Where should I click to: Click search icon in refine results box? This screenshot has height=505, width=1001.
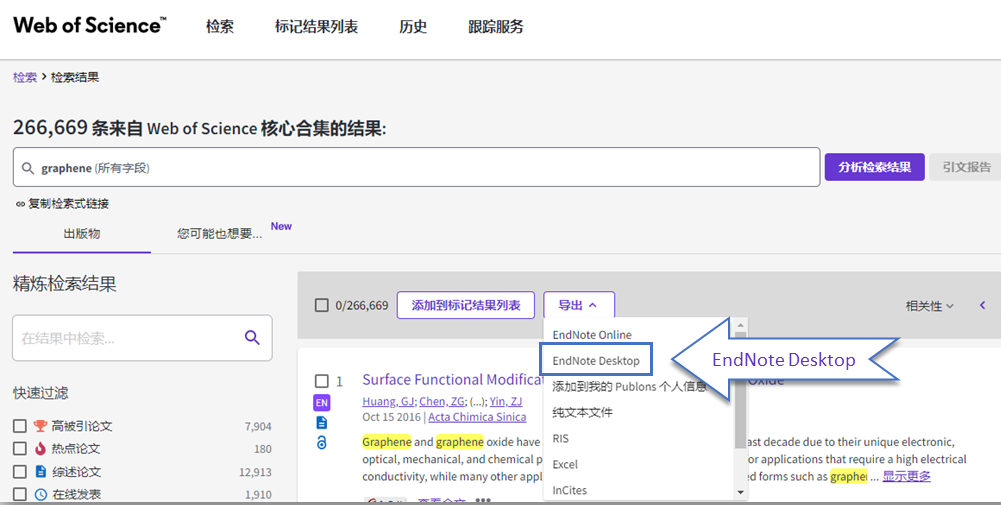tap(252, 338)
